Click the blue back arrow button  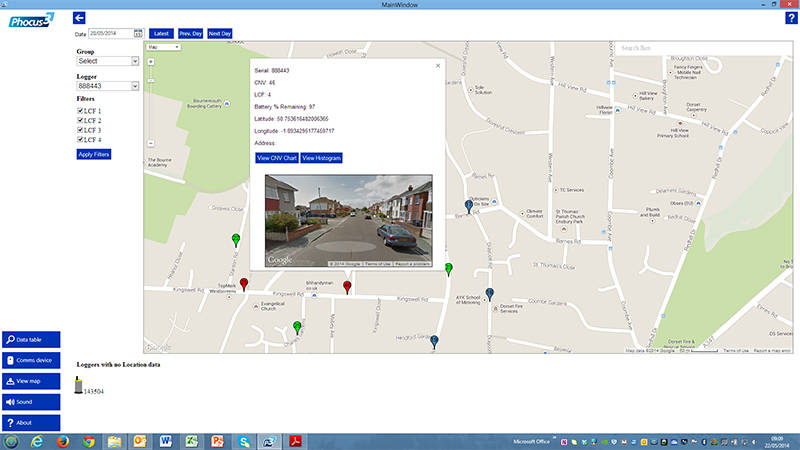[80, 17]
